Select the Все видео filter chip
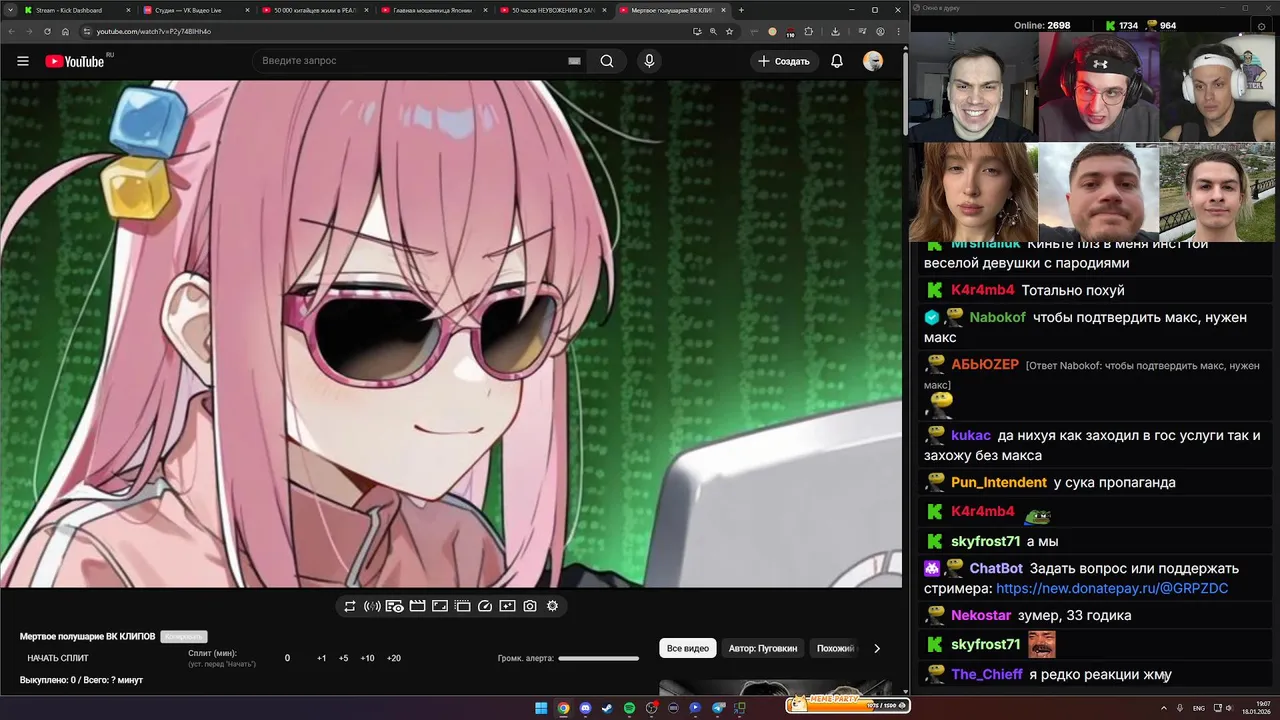 click(x=688, y=648)
